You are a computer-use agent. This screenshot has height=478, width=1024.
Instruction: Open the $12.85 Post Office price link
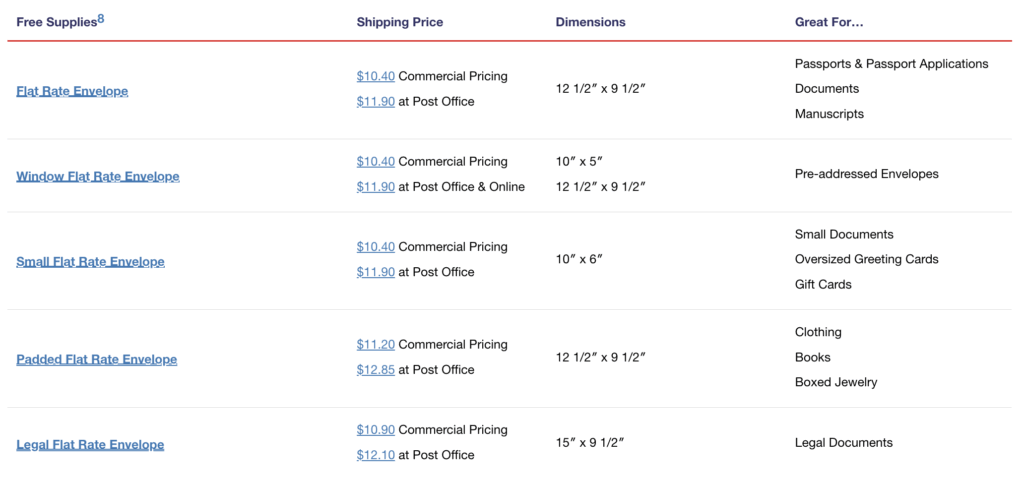[x=375, y=370]
